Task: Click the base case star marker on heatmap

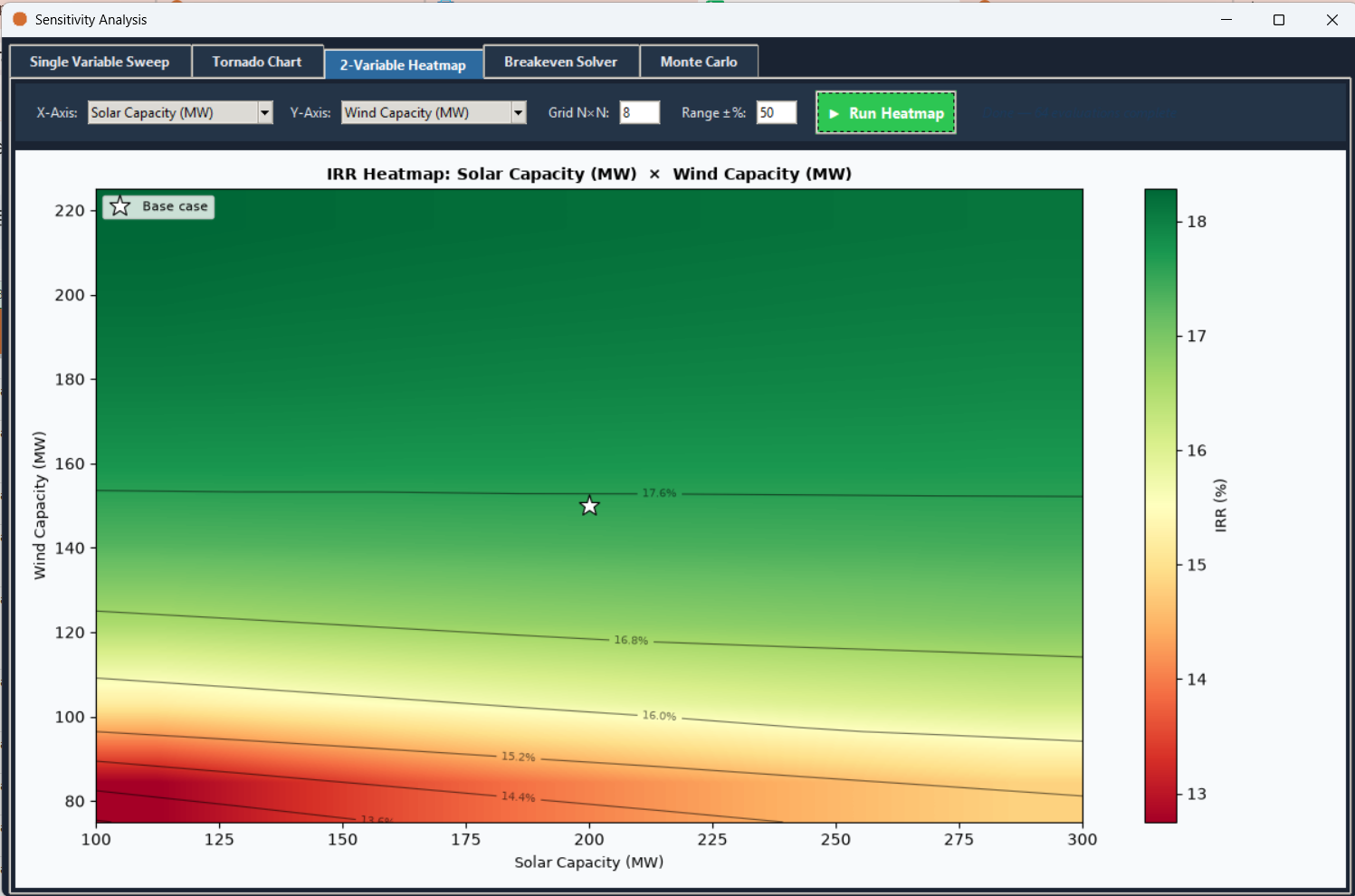Action: tap(589, 506)
